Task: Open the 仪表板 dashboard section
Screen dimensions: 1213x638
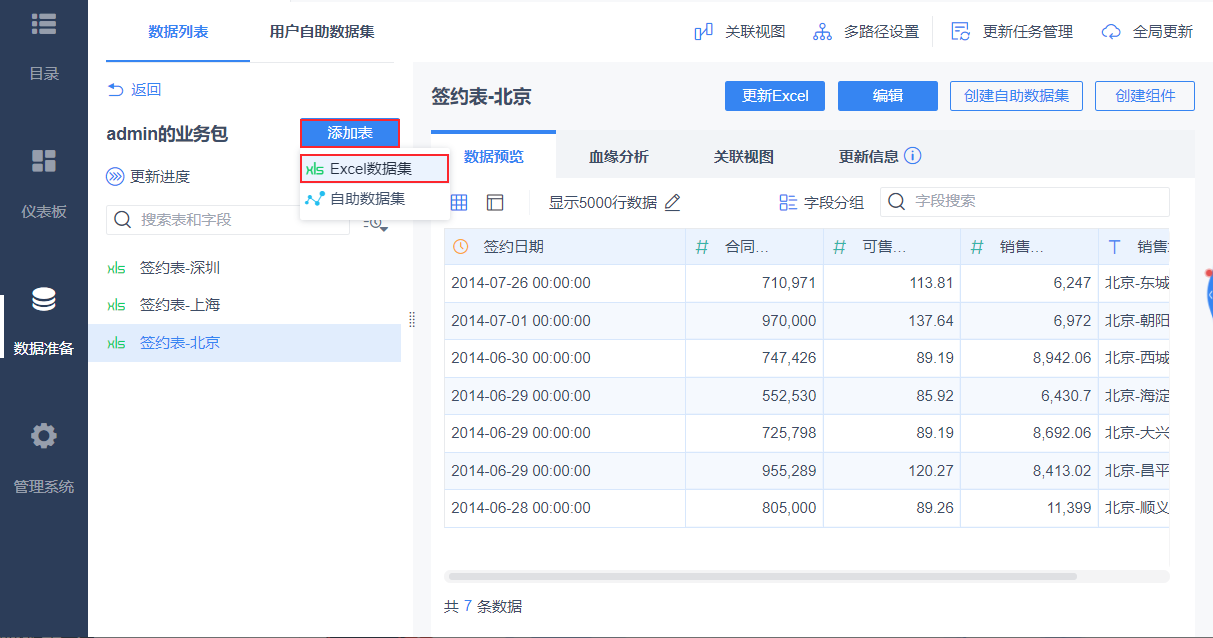Action: point(44,183)
